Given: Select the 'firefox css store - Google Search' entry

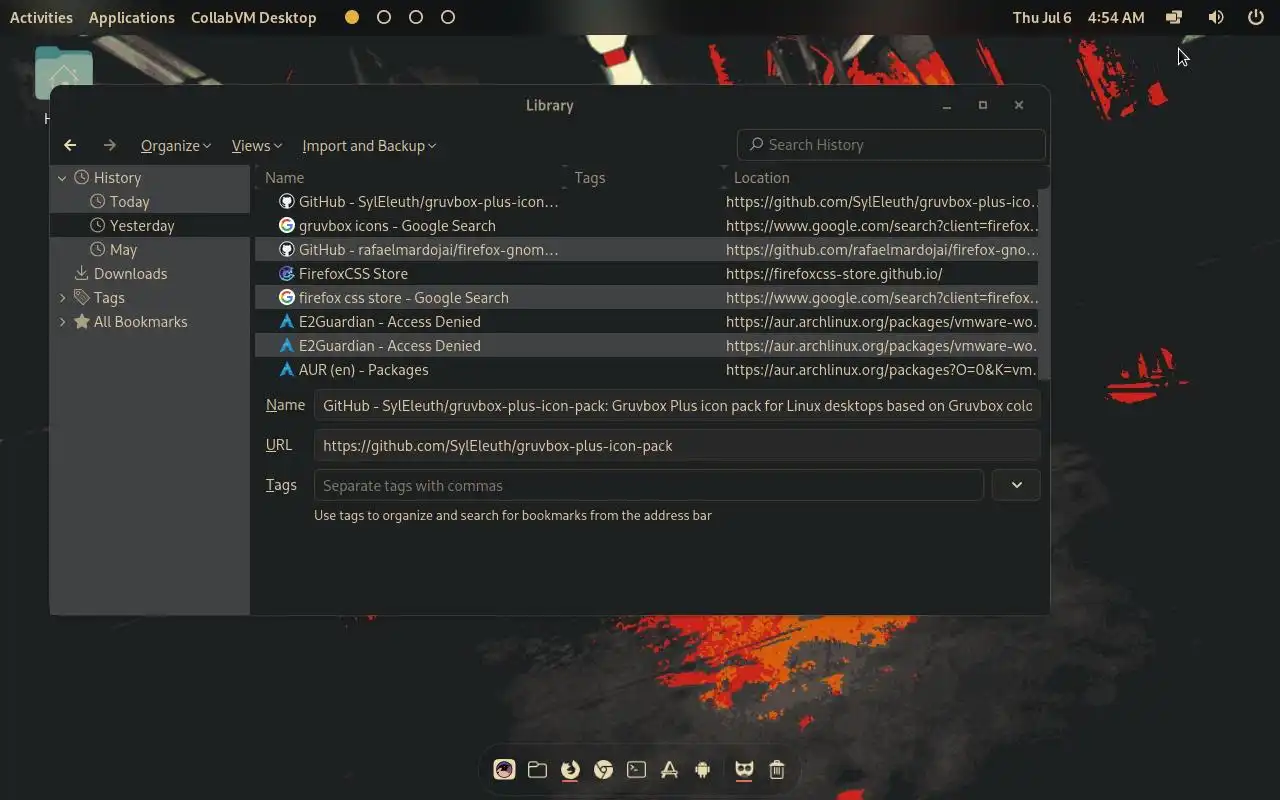Looking at the screenshot, I should [x=646, y=297].
